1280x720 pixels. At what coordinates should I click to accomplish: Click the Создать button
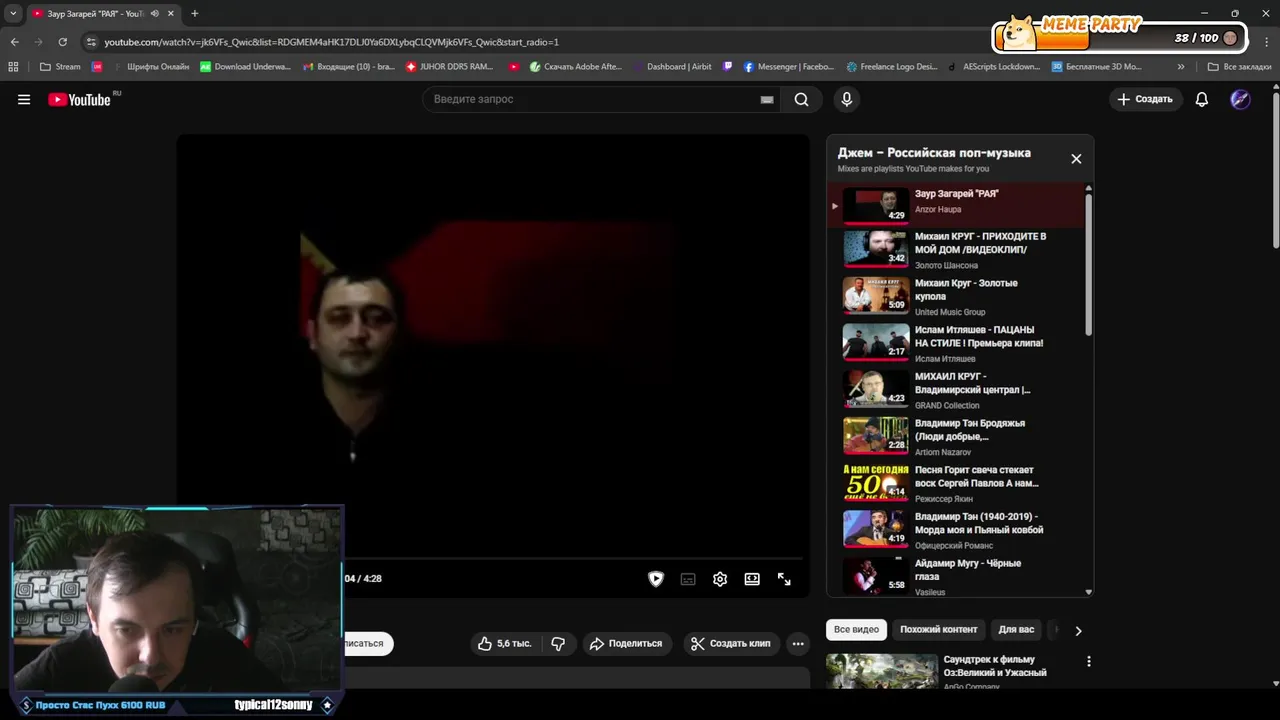point(1145,99)
